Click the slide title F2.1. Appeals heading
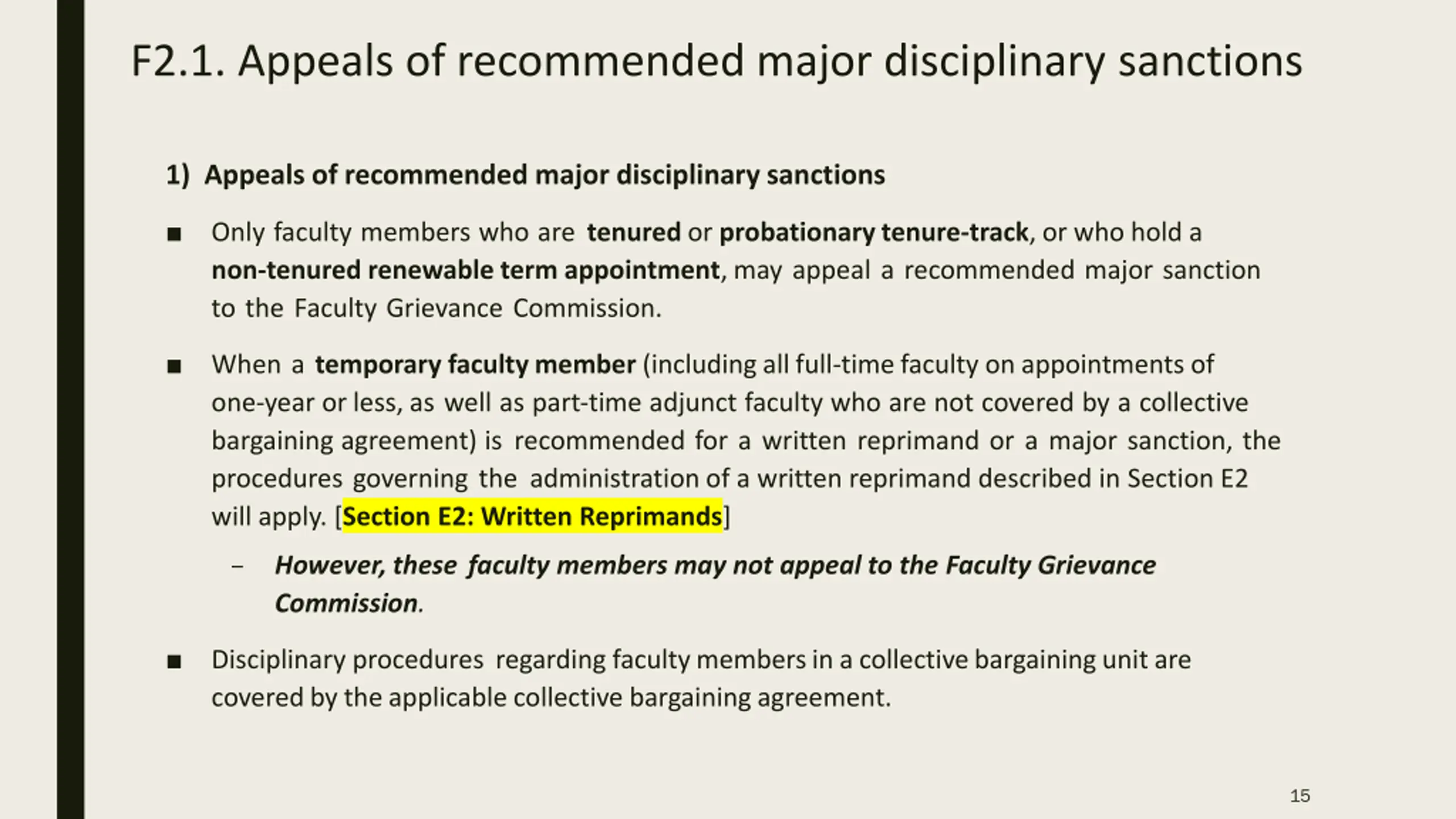Image resolution: width=1456 pixels, height=819 pixels. [716, 61]
